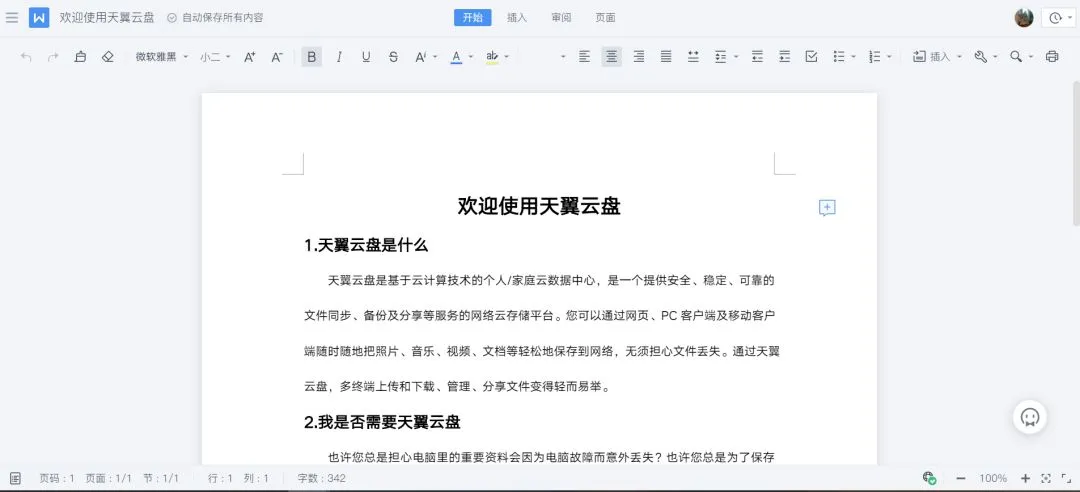This screenshot has width=1080, height=492.
Task: Click the 自动保存所有内容 status label
Action: tap(216, 18)
